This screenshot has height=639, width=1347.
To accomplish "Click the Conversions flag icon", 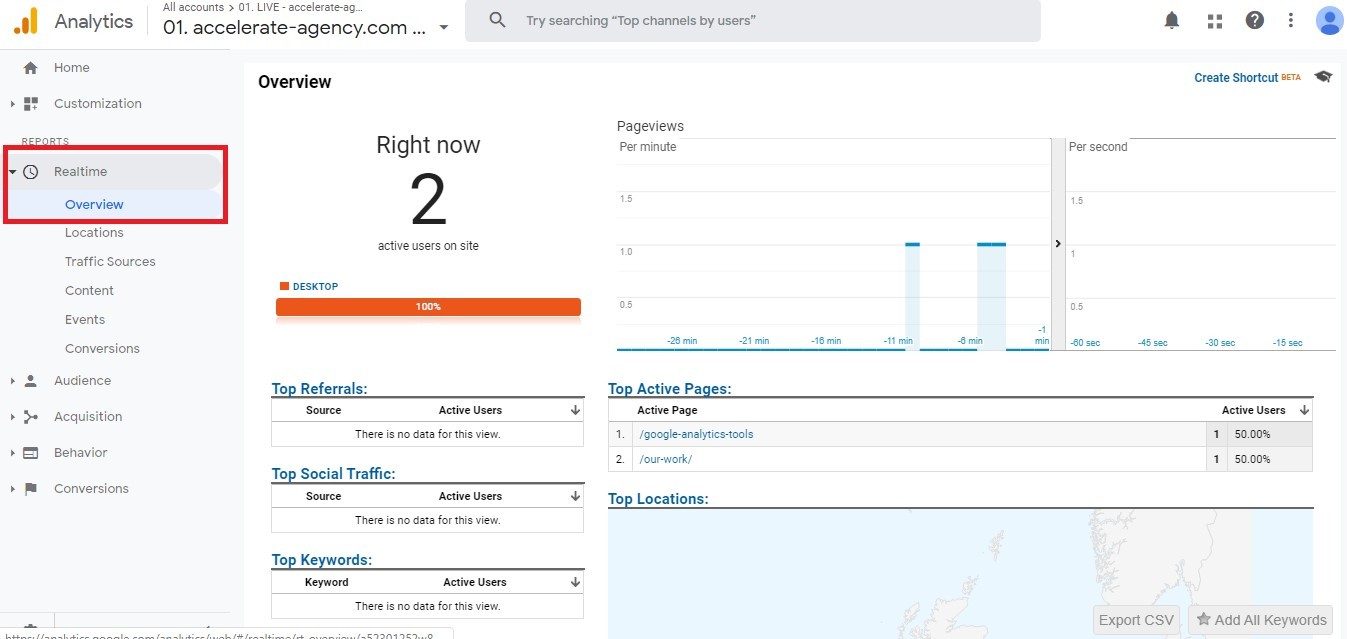I will point(30,489).
